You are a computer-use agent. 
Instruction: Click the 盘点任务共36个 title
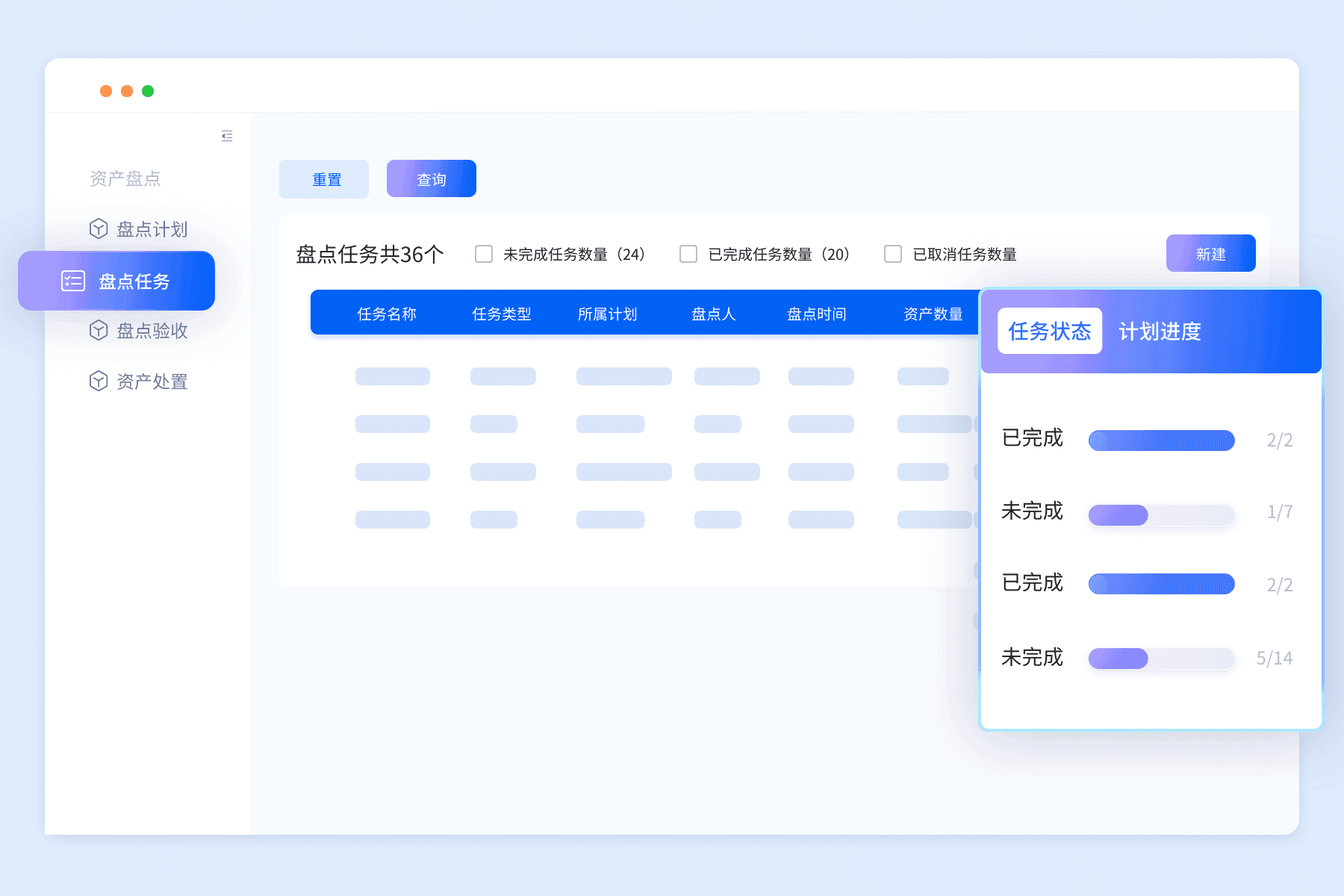[370, 255]
